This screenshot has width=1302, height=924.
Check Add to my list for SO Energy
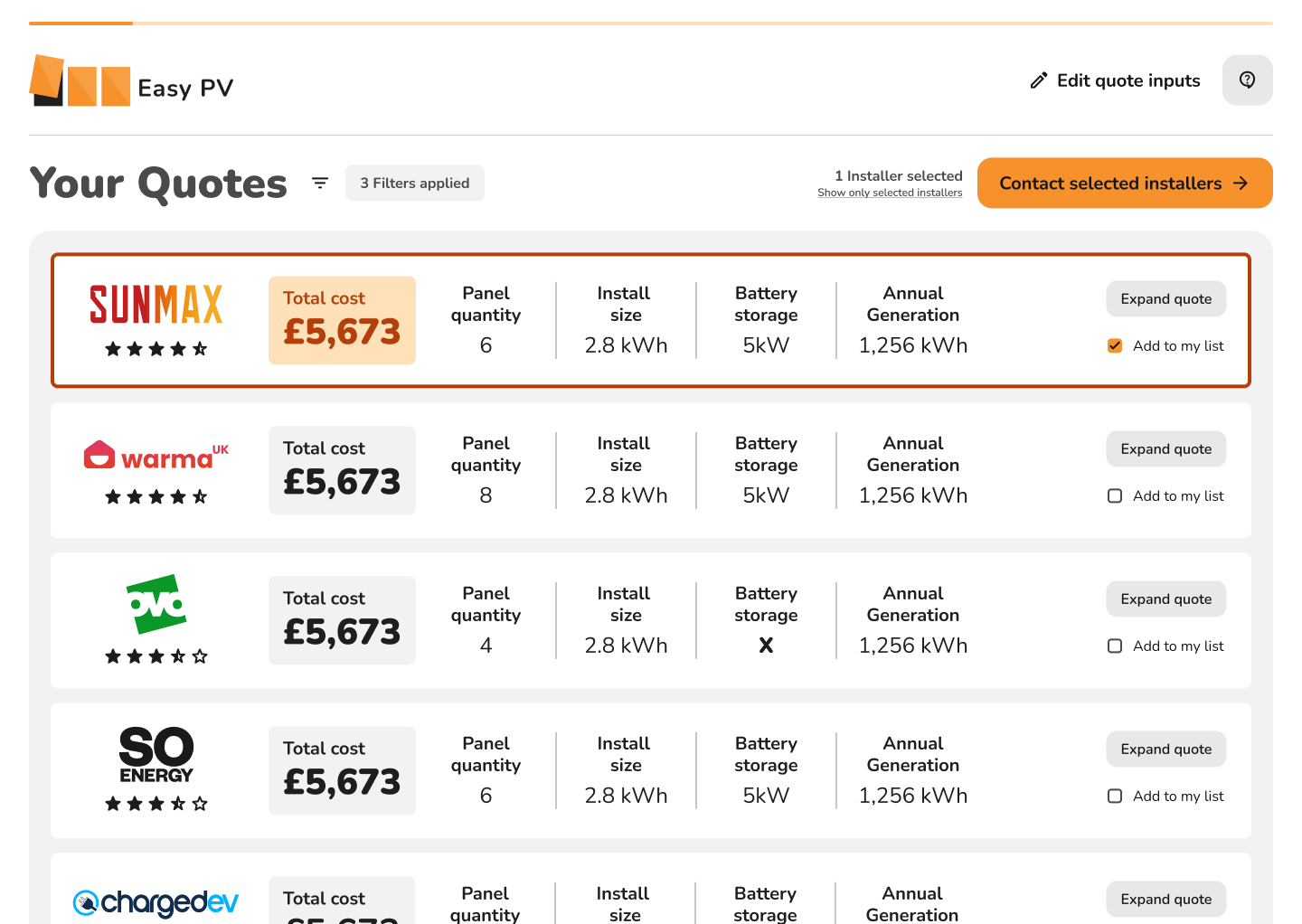[1115, 797]
